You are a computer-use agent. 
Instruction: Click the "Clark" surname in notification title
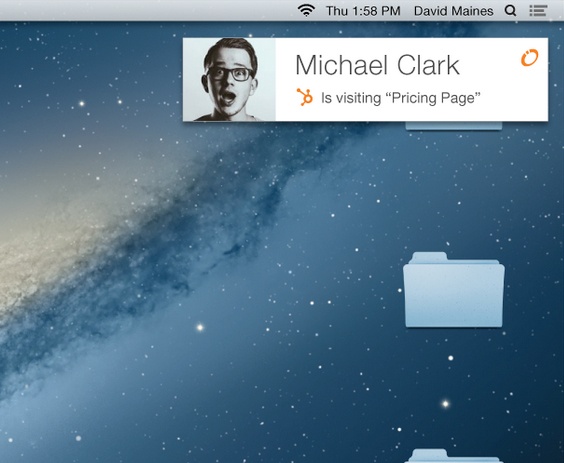point(428,65)
